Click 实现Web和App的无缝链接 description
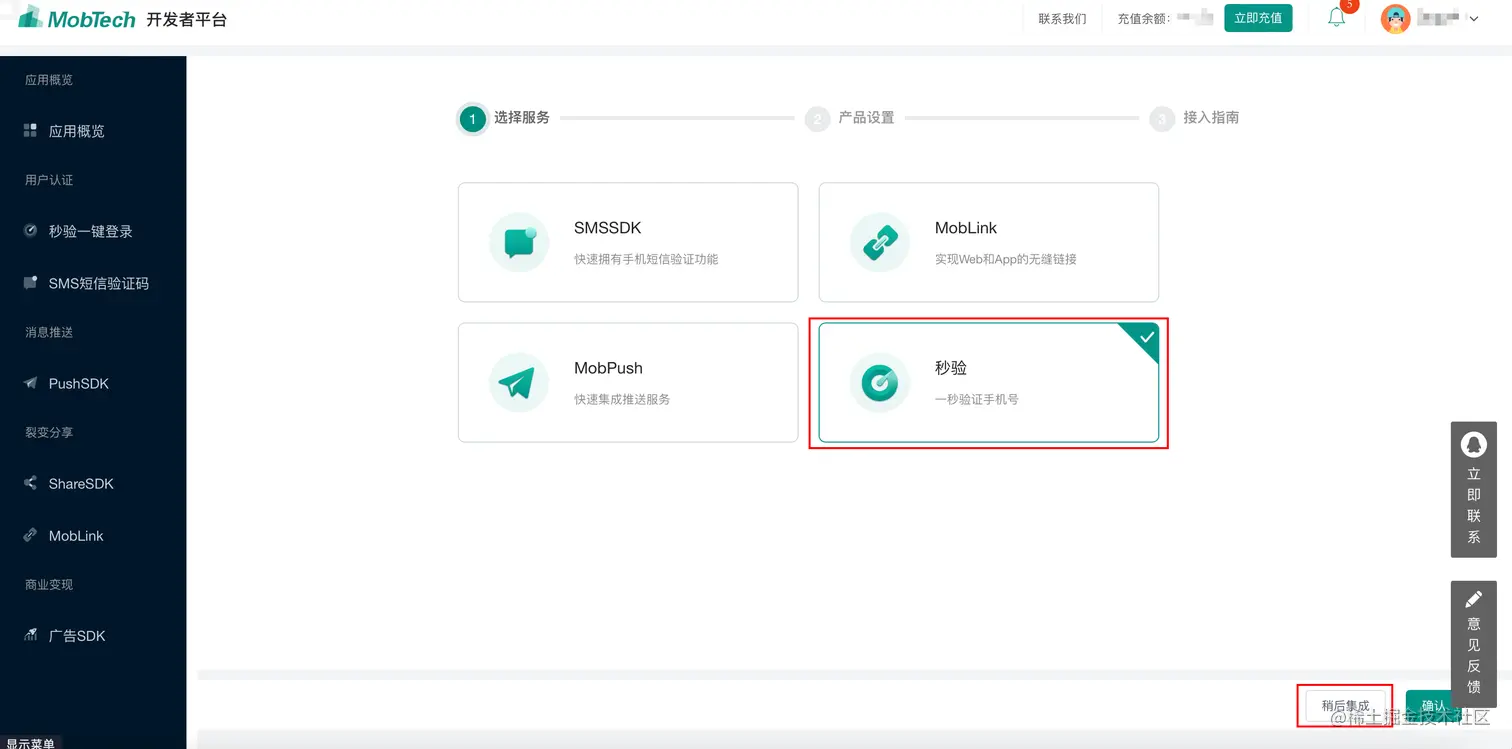Viewport: 1512px width, 749px height. pyautogui.click(x=1006, y=259)
